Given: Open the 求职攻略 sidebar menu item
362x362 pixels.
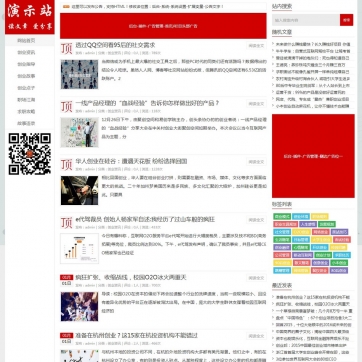Looking at the screenshot, I should click(26, 112).
